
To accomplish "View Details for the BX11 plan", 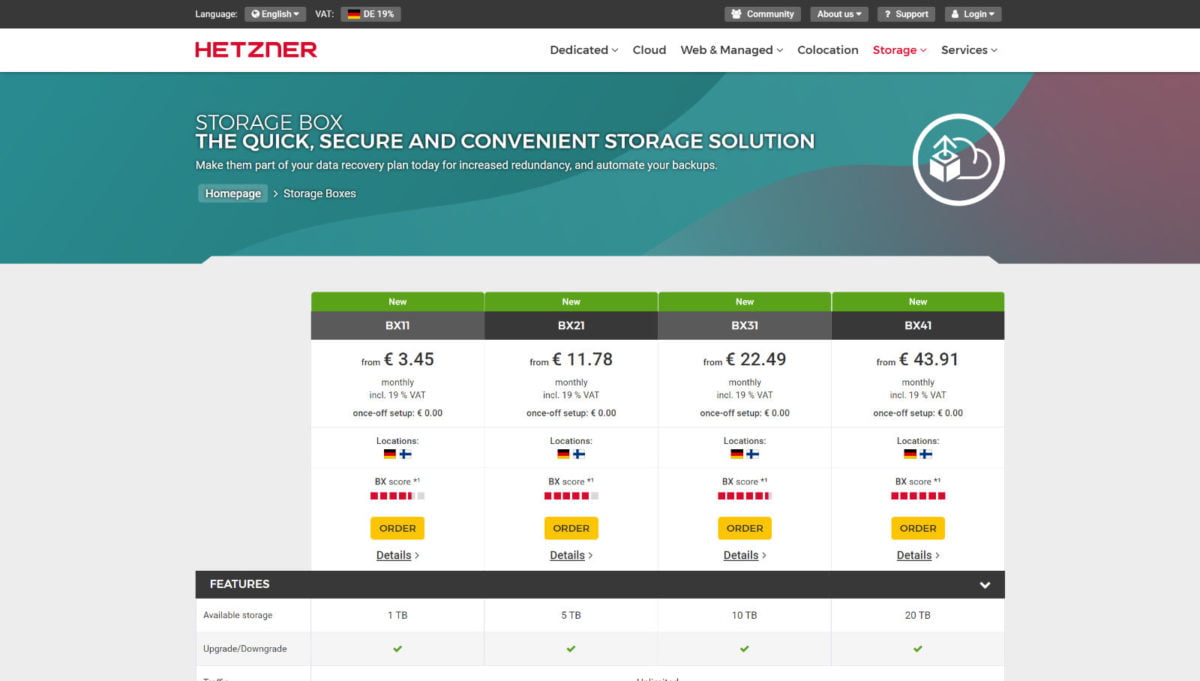I will pyautogui.click(x=398, y=555).
